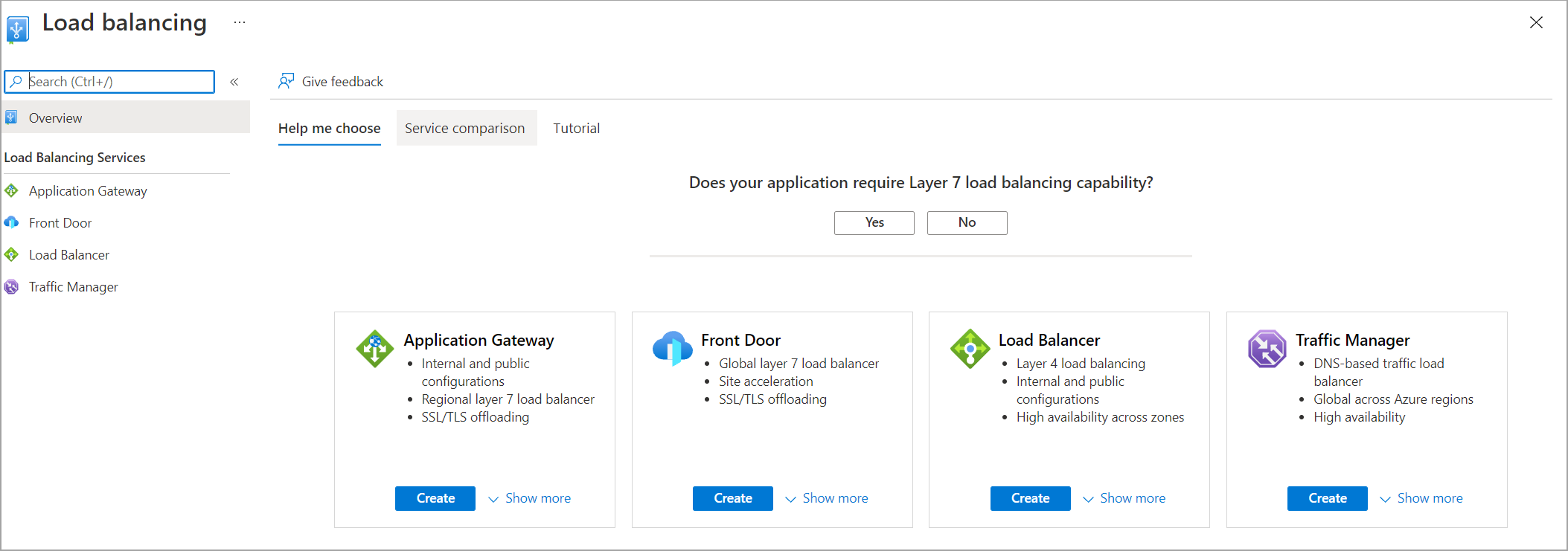Image resolution: width=1568 pixels, height=551 pixels.
Task: Switch to Service comparison tab
Action: 465,128
